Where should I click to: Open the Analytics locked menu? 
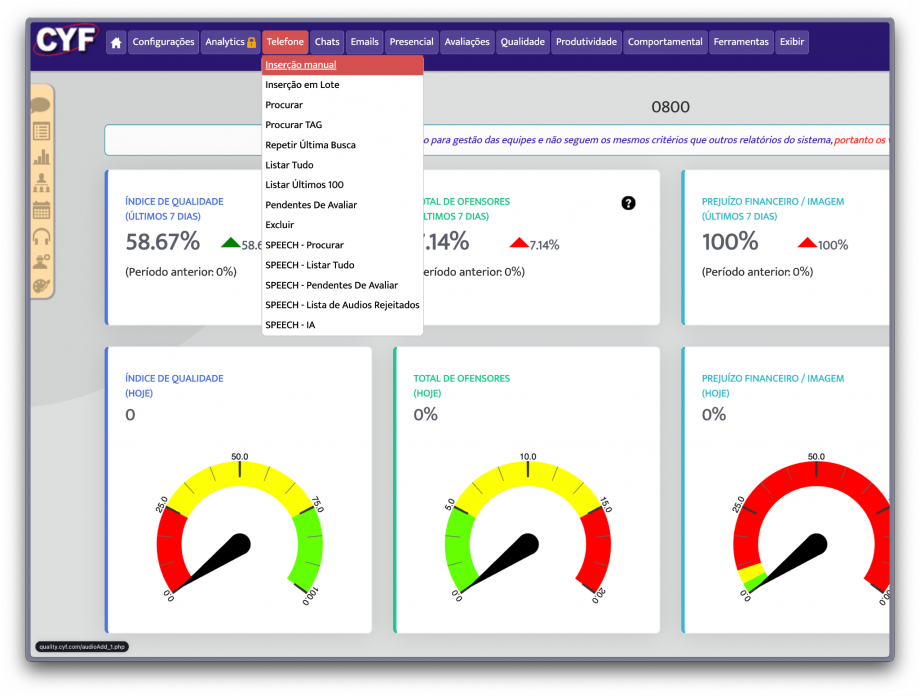[x=230, y=42]
